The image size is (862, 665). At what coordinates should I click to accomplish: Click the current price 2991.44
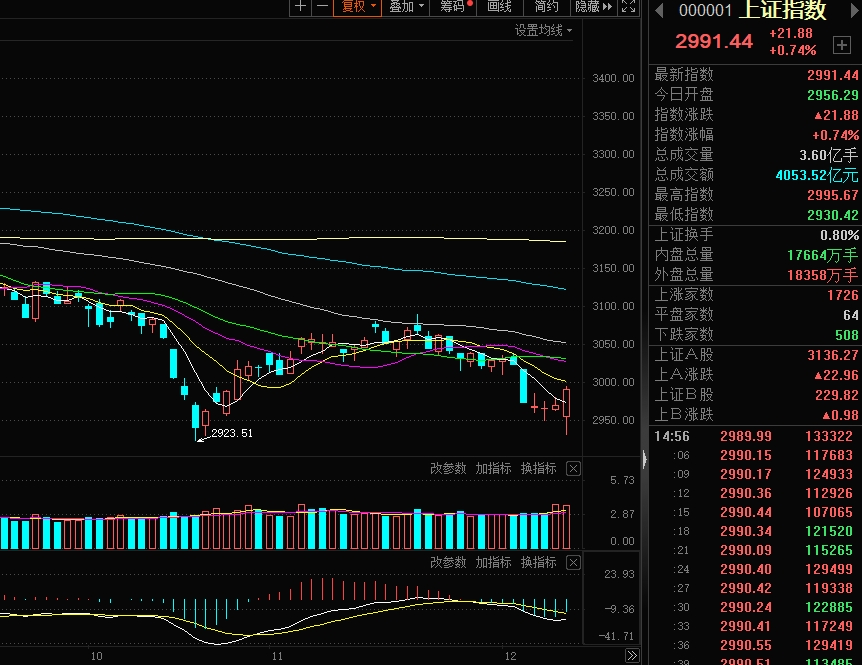click(714, 41)
